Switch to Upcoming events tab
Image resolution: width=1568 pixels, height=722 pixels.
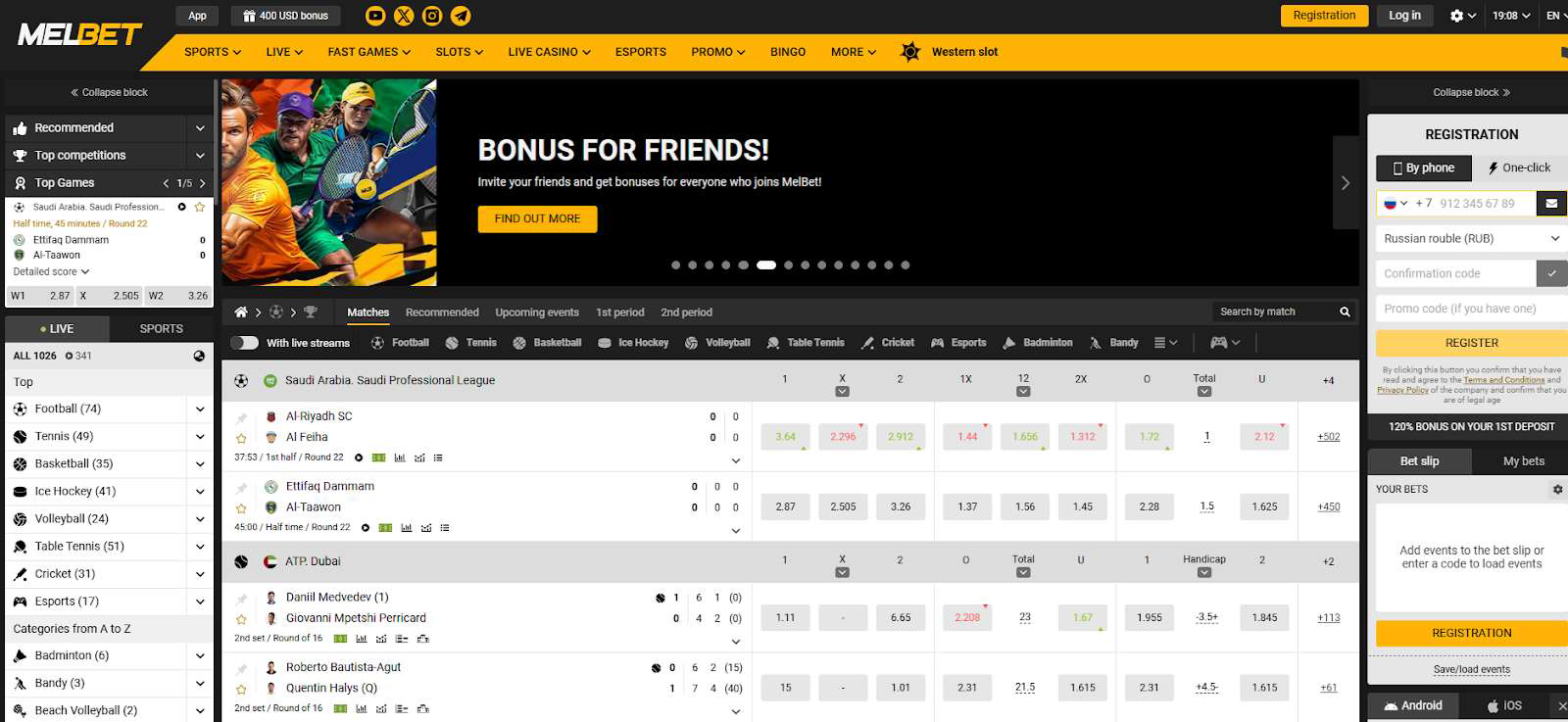point(537,313)
